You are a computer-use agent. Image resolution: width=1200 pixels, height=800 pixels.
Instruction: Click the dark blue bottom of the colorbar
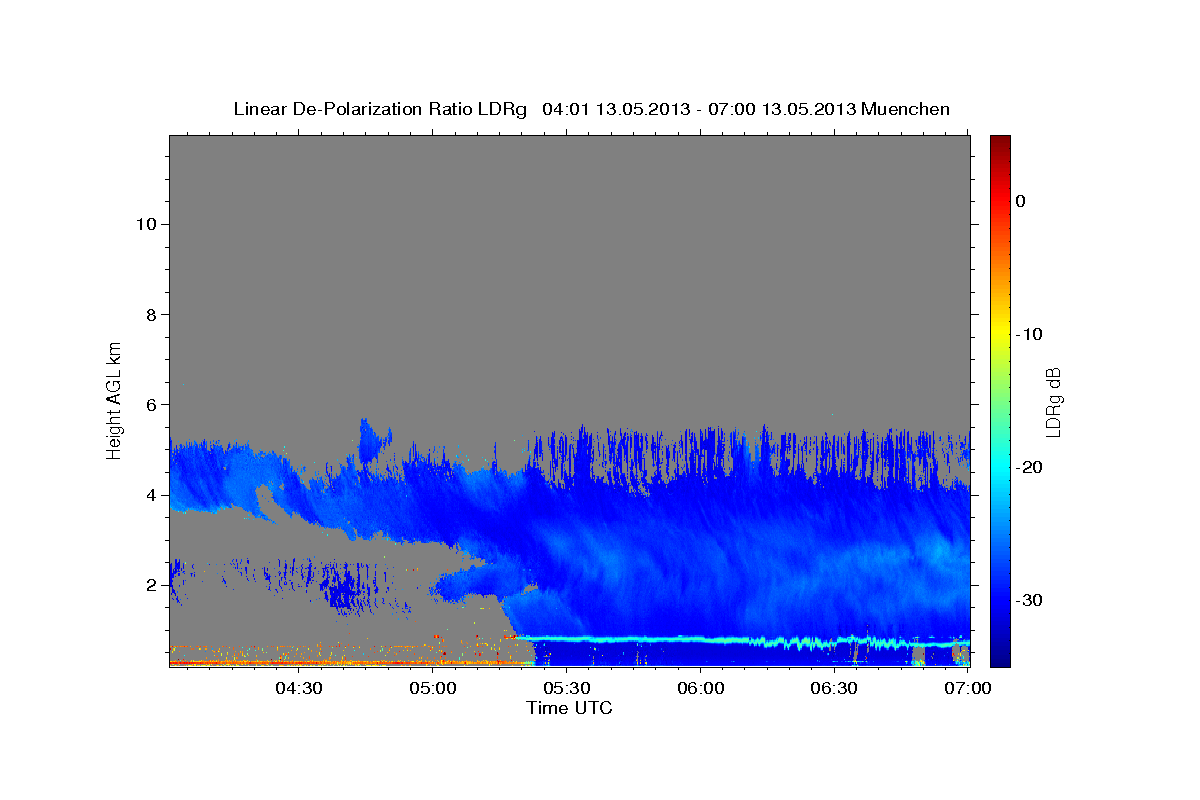coord(1000,655)
